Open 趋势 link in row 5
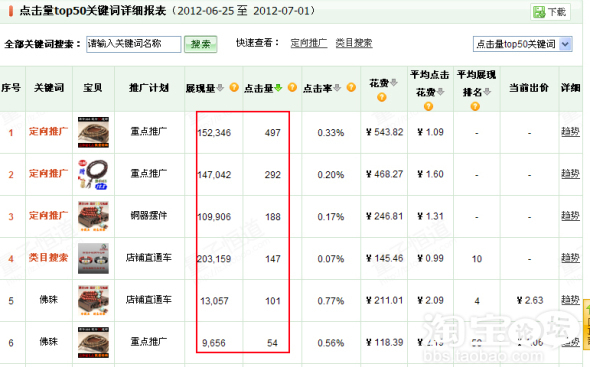 pyautogui.click(x=570, y=300)
